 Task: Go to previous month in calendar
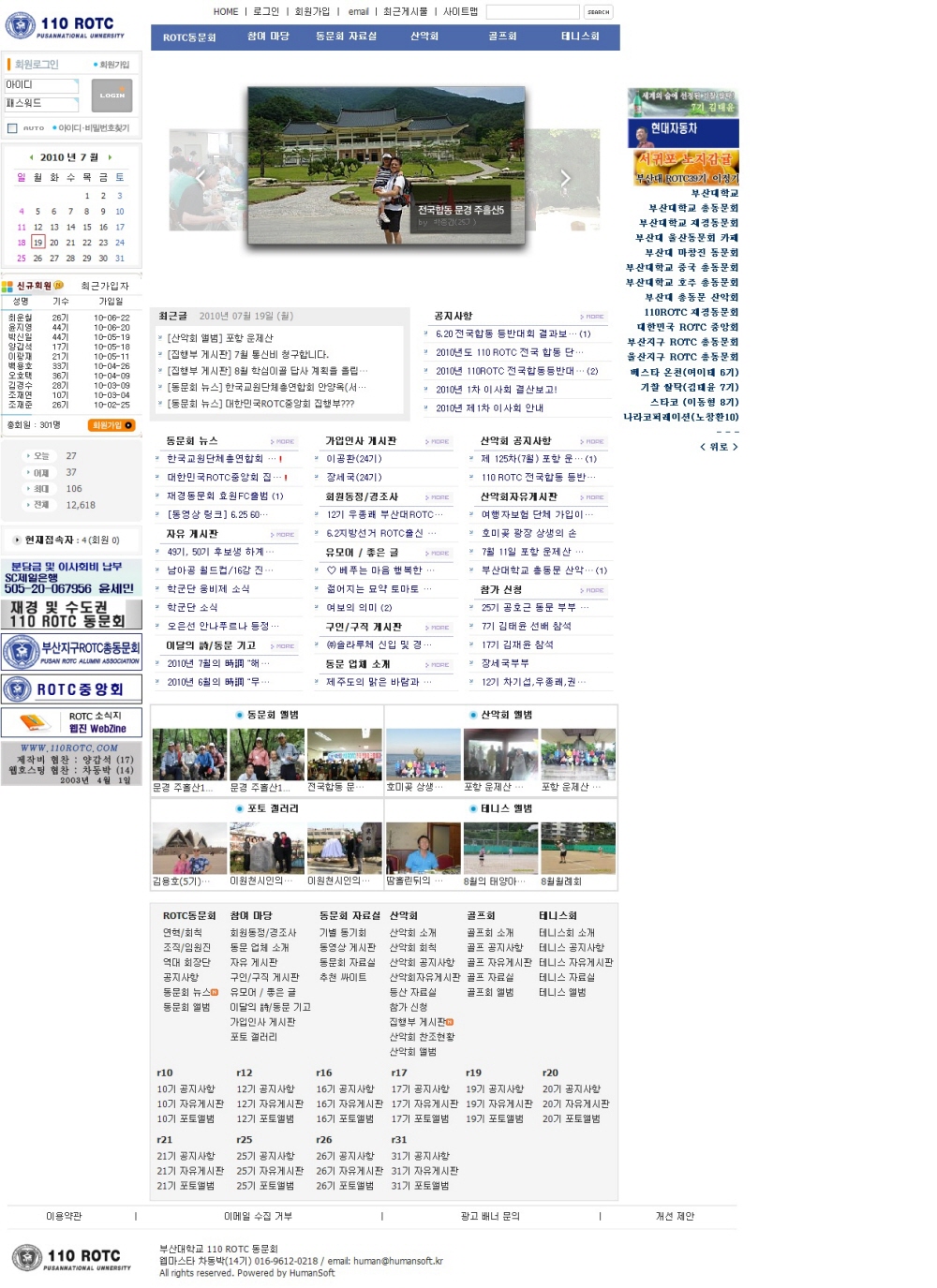31,157
